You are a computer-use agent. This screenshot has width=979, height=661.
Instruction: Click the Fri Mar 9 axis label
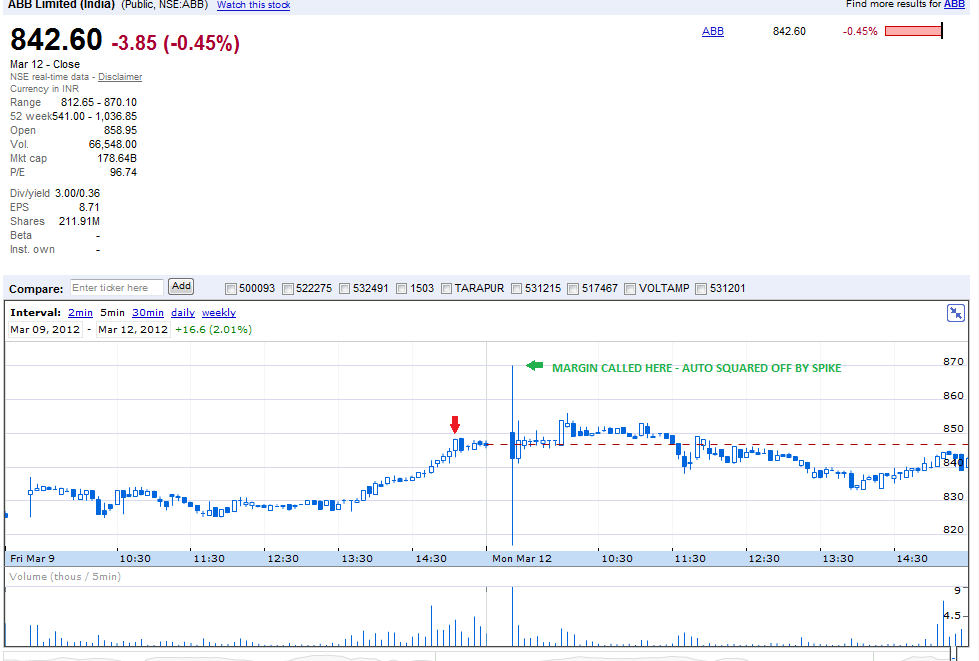32,559
